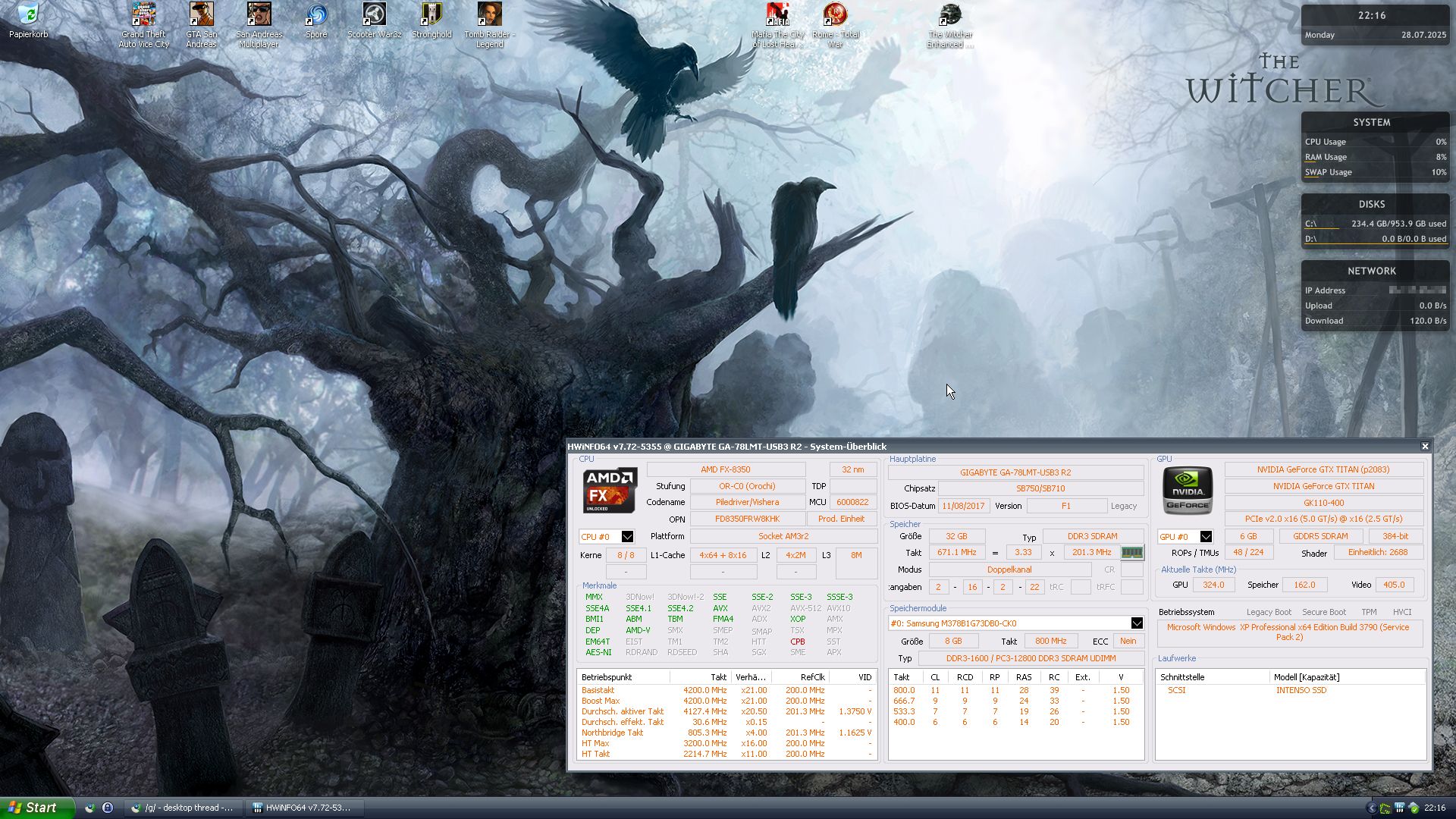The width and height of the screenshot is (1456, 819).
Task: Select the Scooter War3z shortcut
Action: pyautogui.click(x=374, y=21)
